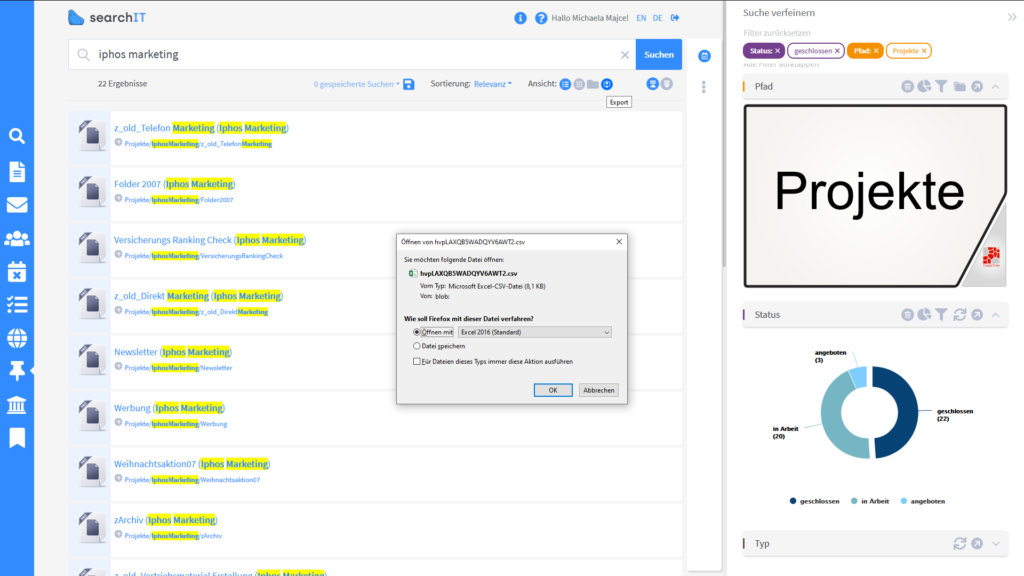Click the three-dot more options icon
Viewport: 1024px width, 576px height.
(703, 87)
